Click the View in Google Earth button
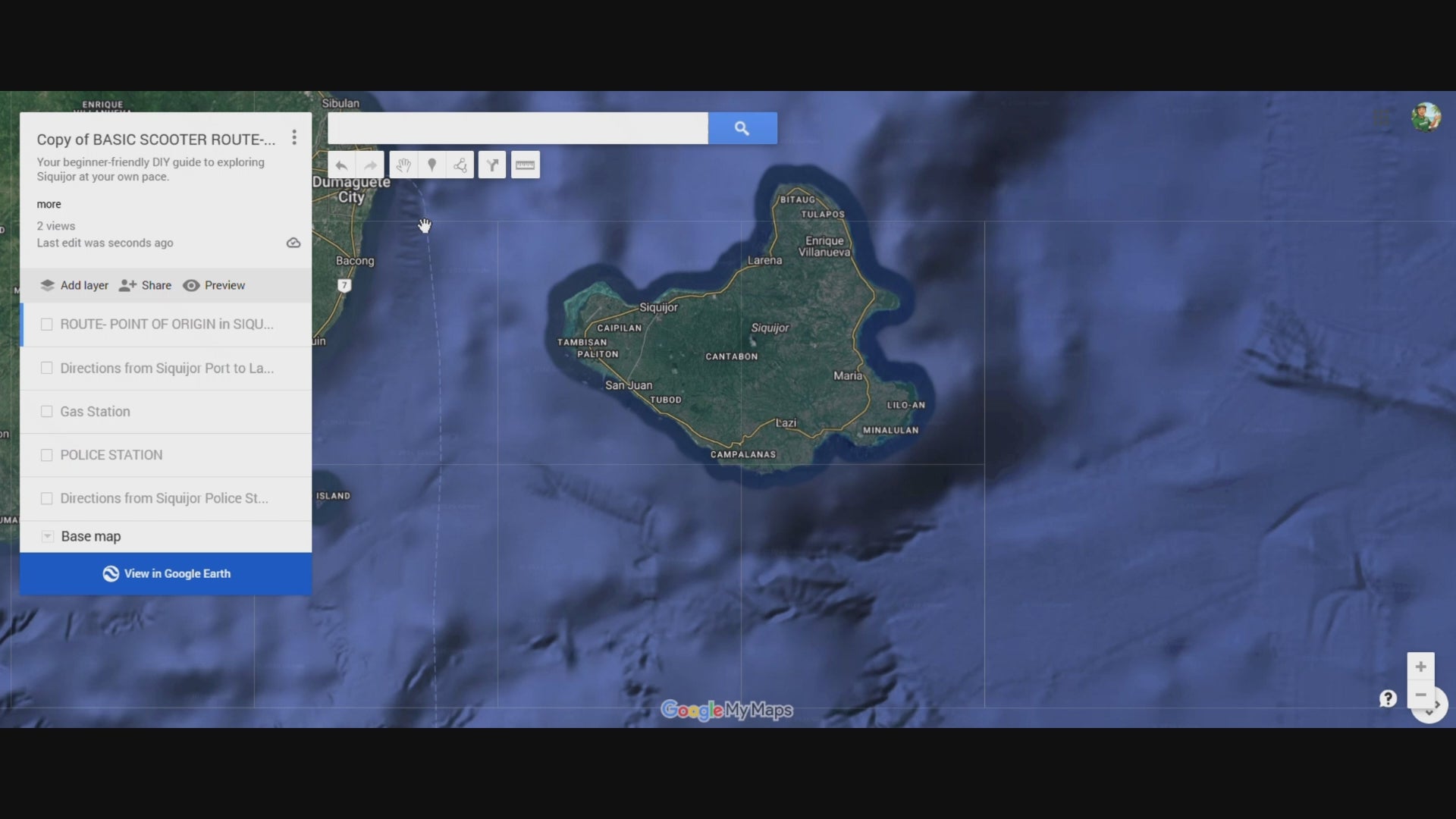1456x819 pixels. (166, 574)
